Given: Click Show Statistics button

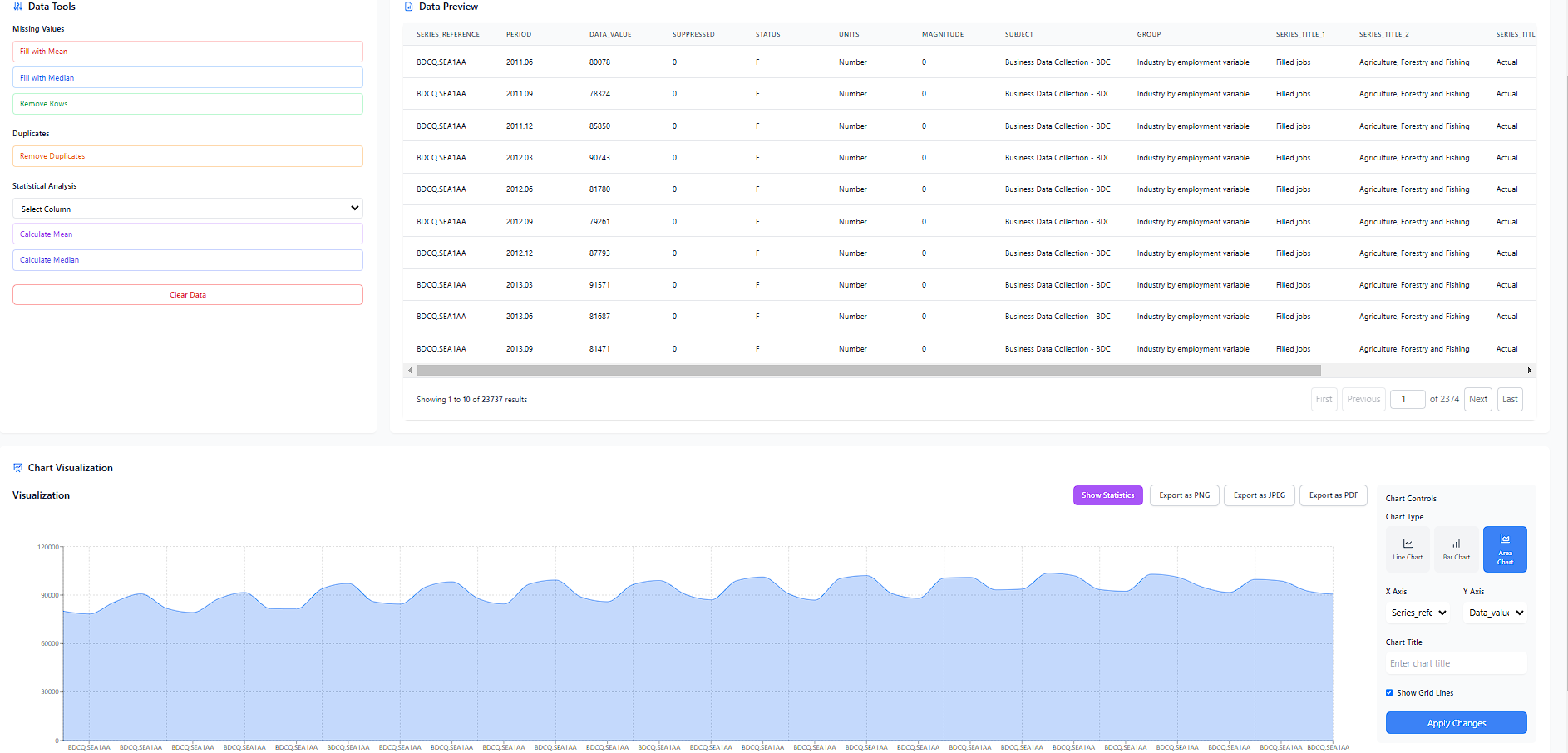Looking at the screenshot, I should click(x=1107, y=495).
